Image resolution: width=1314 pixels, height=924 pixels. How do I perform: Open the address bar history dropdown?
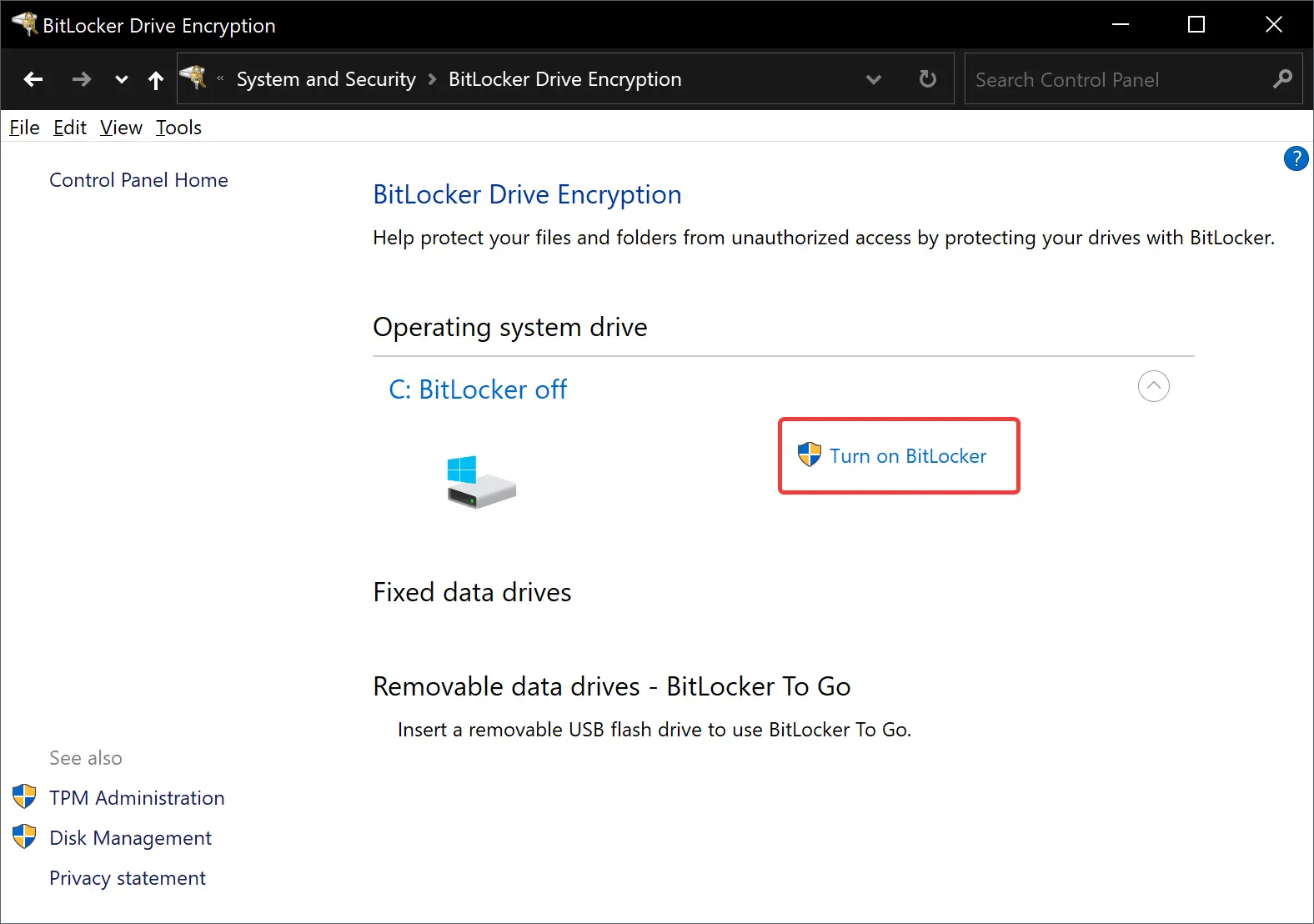(874, 80)
